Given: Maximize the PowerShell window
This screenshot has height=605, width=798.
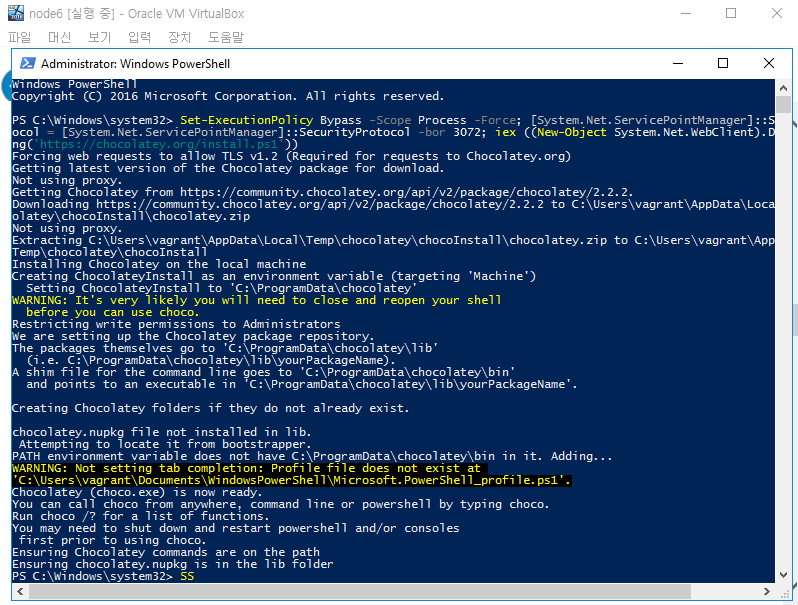Looking at the screenshot, I should (723, 63).
